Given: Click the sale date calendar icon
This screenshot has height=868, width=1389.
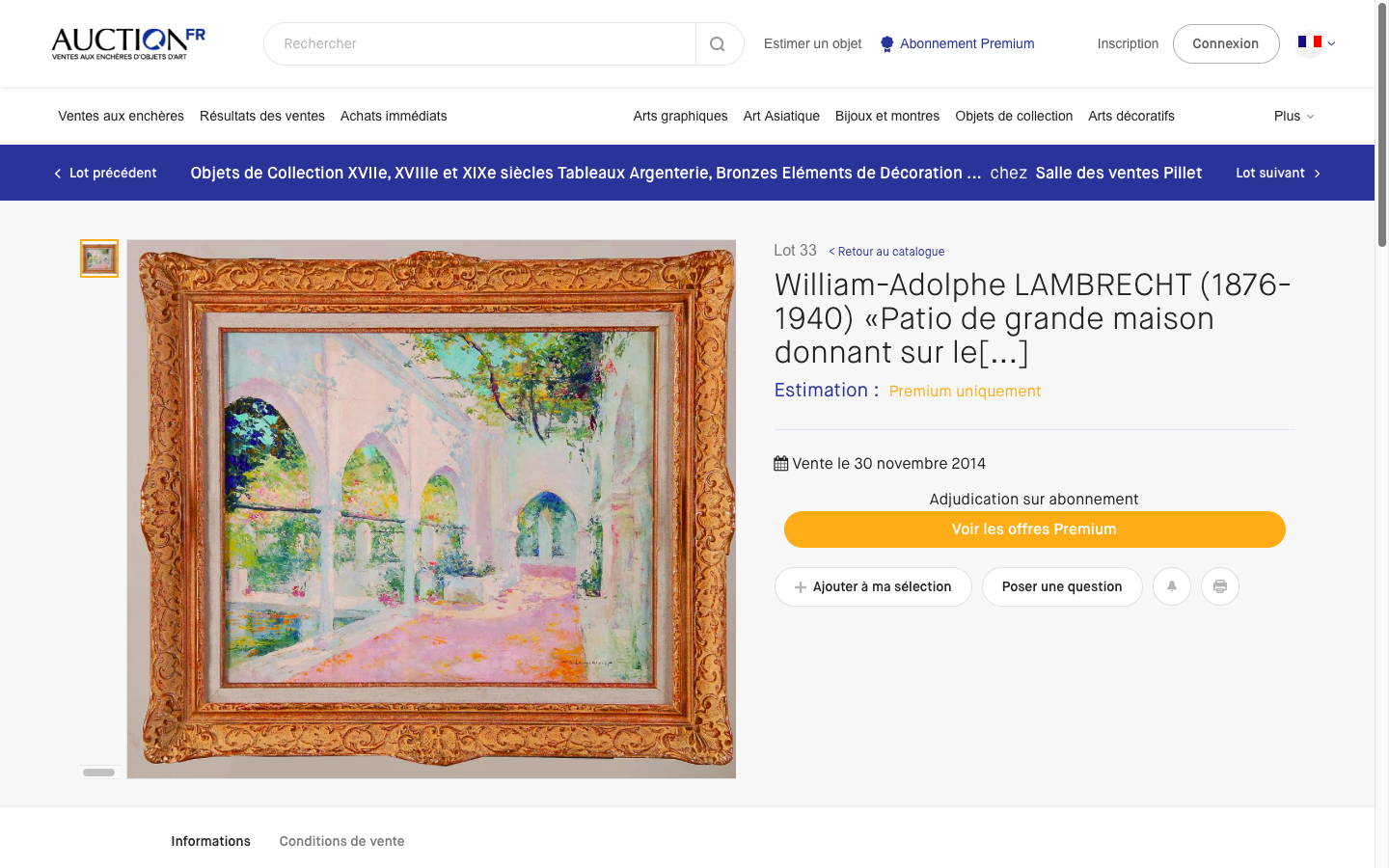Looking at the screenshot, I should pyautogui.click(x=781, y=464).
